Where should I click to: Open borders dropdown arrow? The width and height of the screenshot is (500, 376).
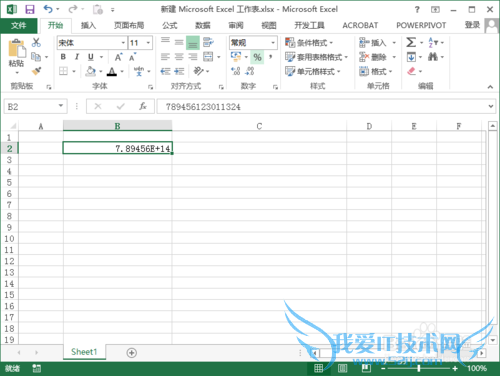pos(74,71)
